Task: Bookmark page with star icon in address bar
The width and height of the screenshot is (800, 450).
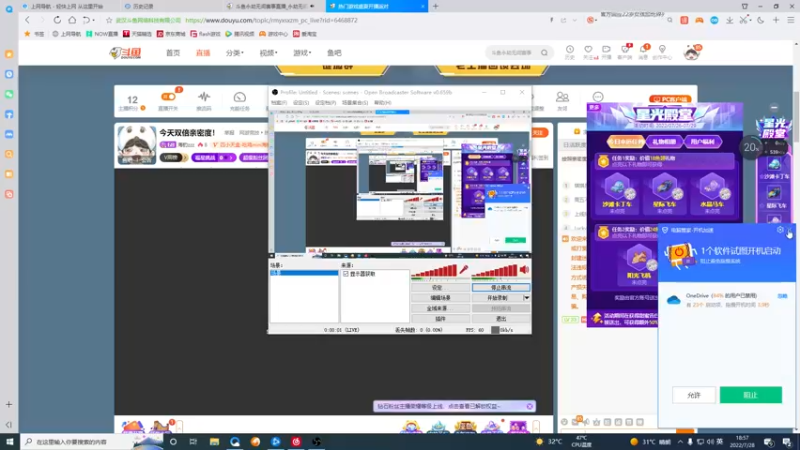Action: [x=109, y=20]
